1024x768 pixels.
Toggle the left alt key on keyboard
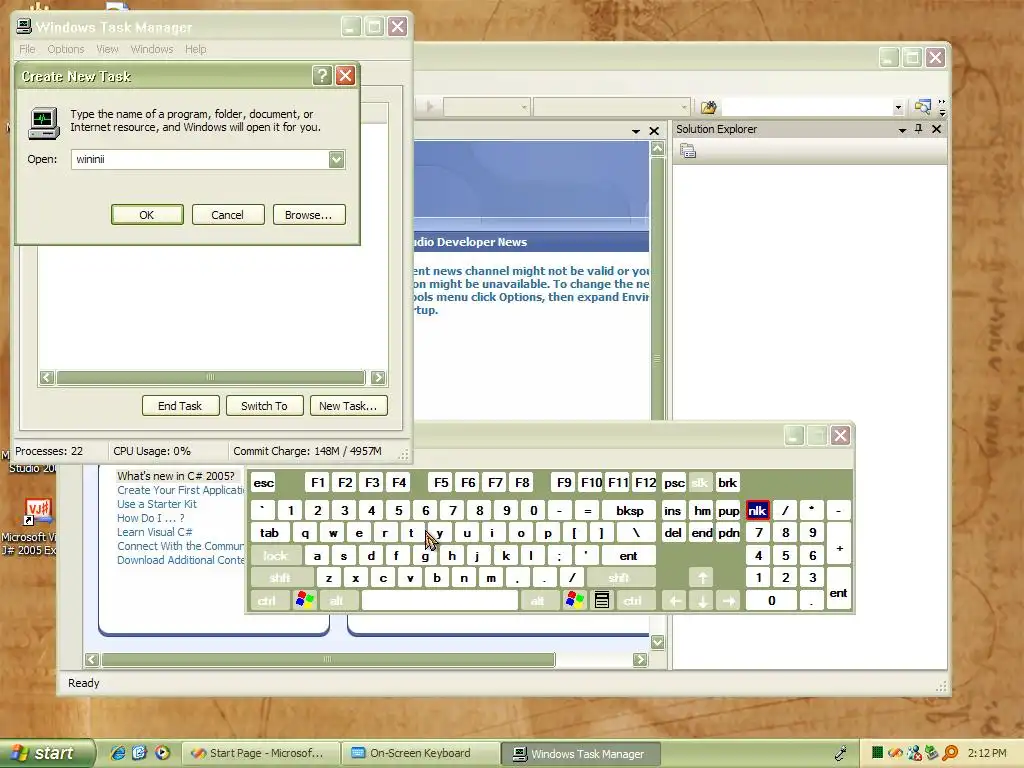click(337, 600)
